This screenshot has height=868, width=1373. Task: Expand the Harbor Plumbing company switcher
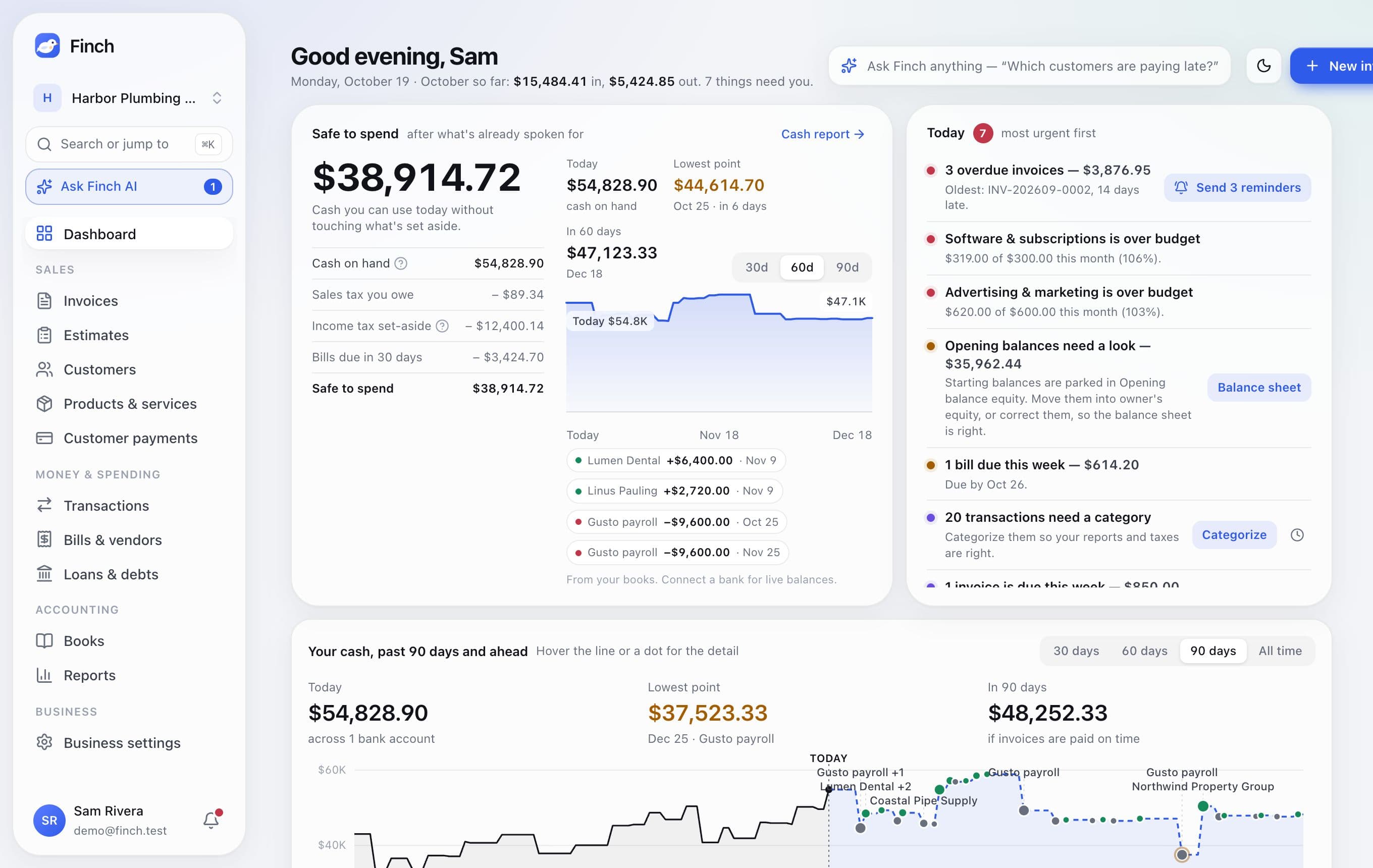click(129, 98)
